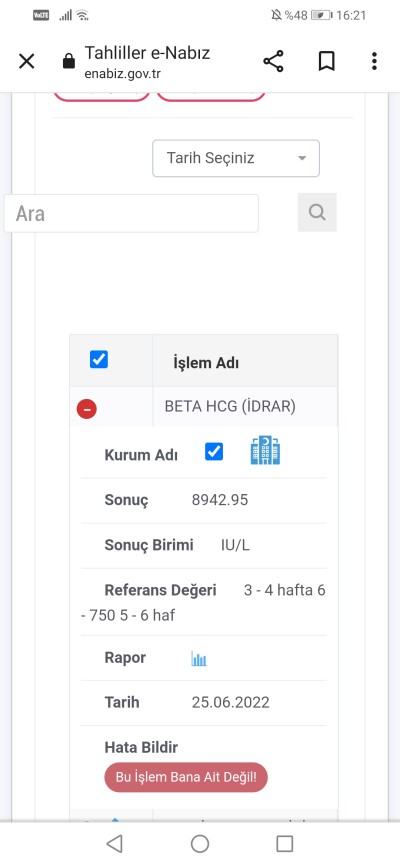Image resolution: width=400 pixels, height=866 pixels.
Task: Click the Tarih Seçiniz dropdown arrow
Action: pos(302,159)
